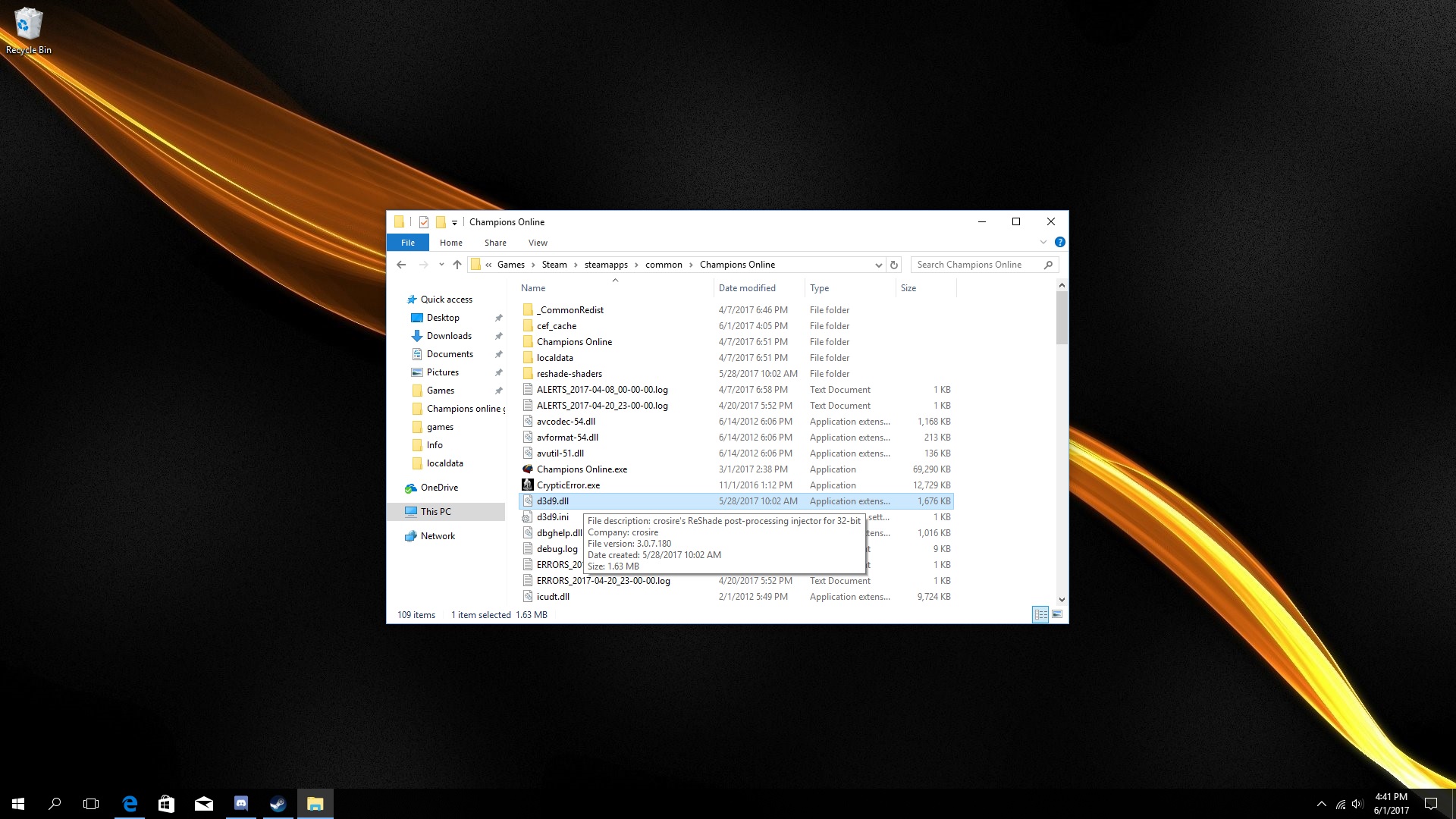
Task: Expand the ribbon with chevron arrow
Action: tap(1043, 242)
